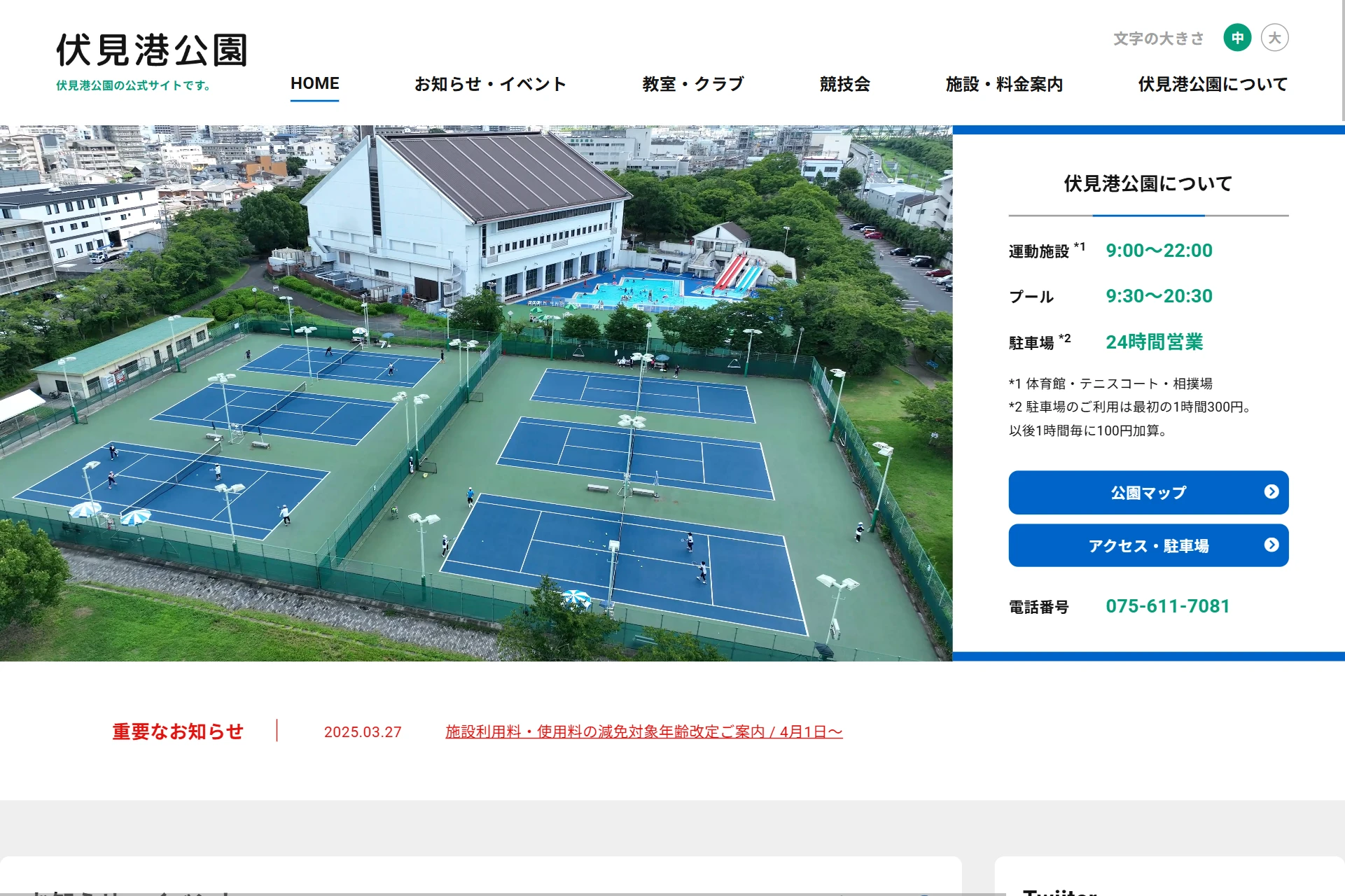Open 教室・クラブ menu
The width and height of the screenshot is (1345, 896).
(x=693, y=84)
